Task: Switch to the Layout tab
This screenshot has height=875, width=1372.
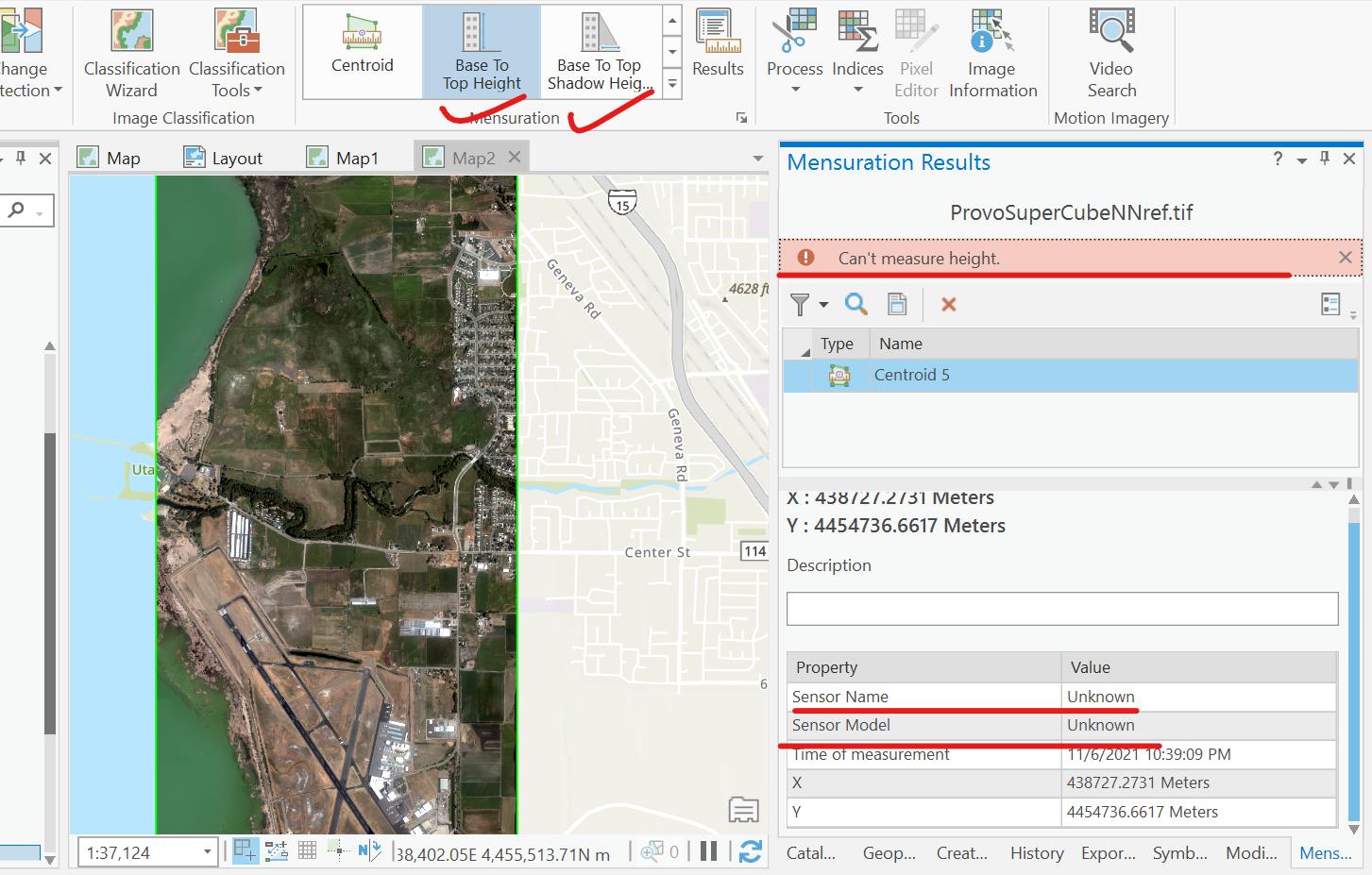Action: click(235, 157)
